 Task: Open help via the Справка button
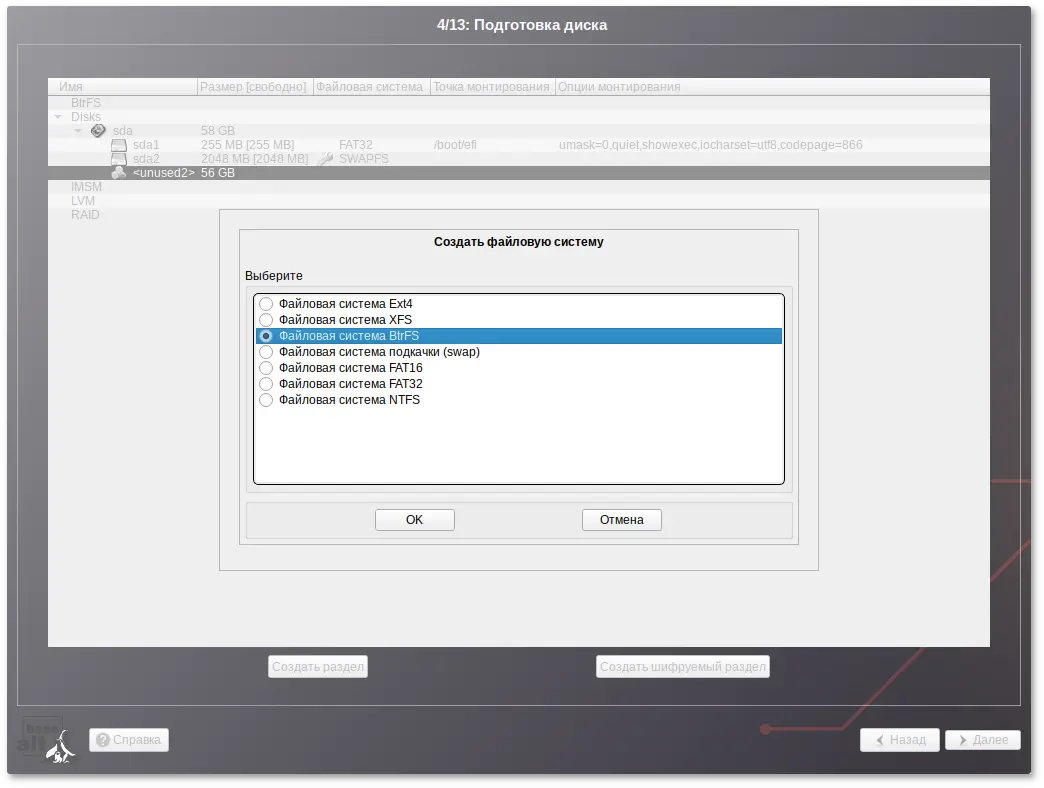[x=129, y=740]
